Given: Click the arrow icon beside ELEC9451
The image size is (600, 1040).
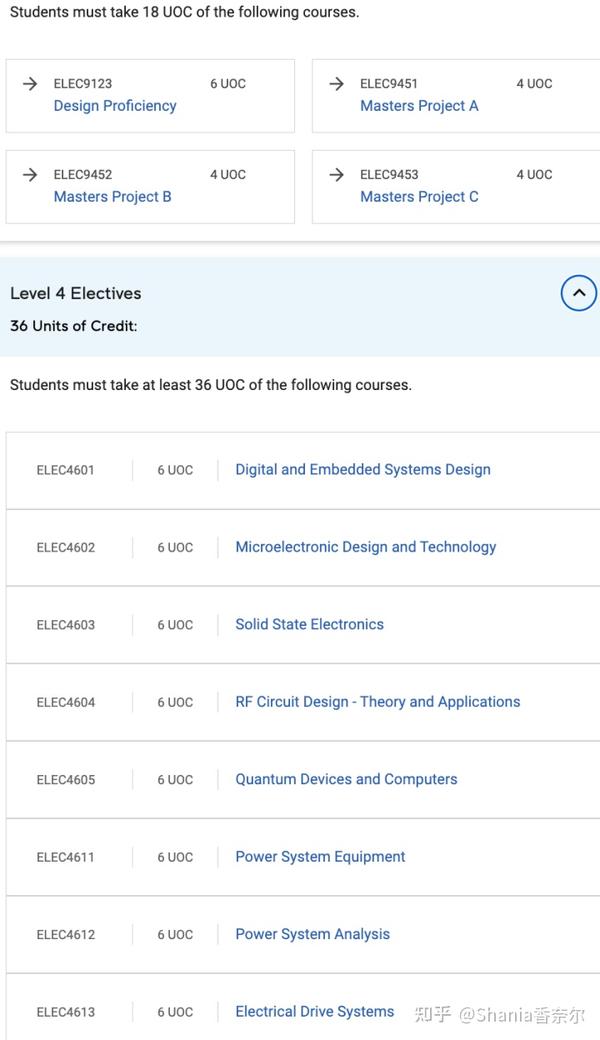Looking at the screenshot, I should 337,84.
